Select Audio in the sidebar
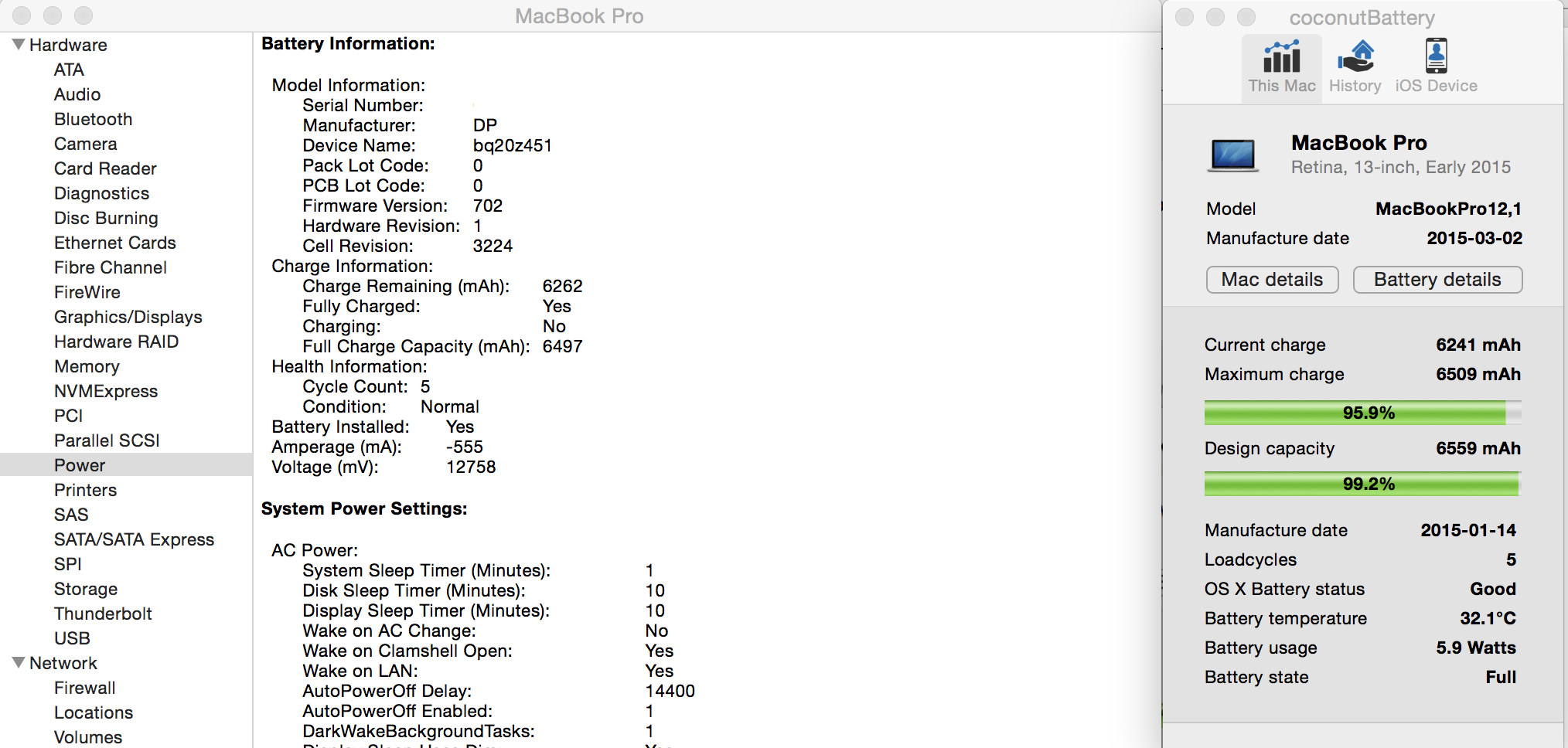Screen dimensions: 1568x748 tap(77, 94)
